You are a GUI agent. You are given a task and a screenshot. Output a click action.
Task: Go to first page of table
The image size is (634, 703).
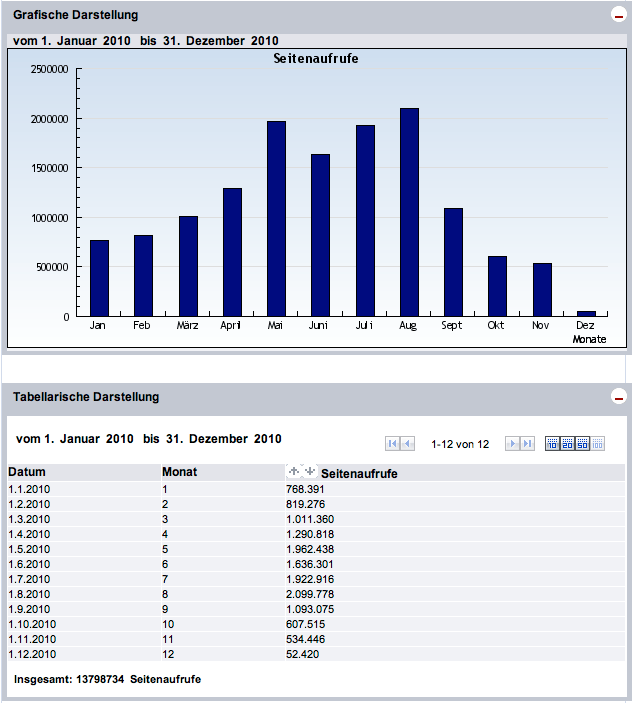[x=393, y=444]
